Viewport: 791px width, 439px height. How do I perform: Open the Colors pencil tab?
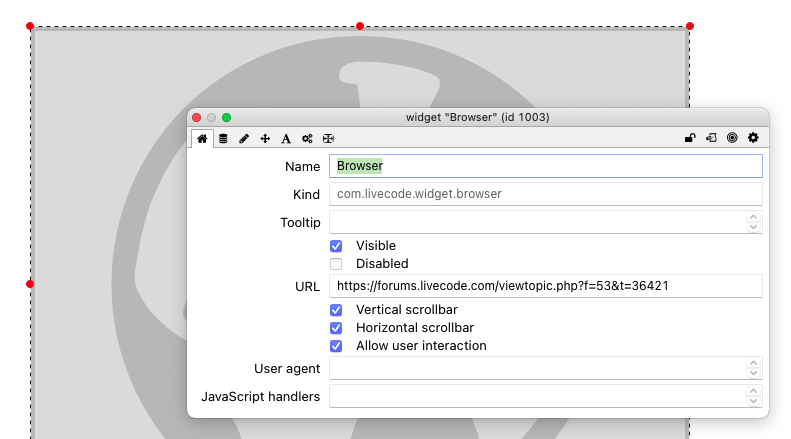coord(244,139)
